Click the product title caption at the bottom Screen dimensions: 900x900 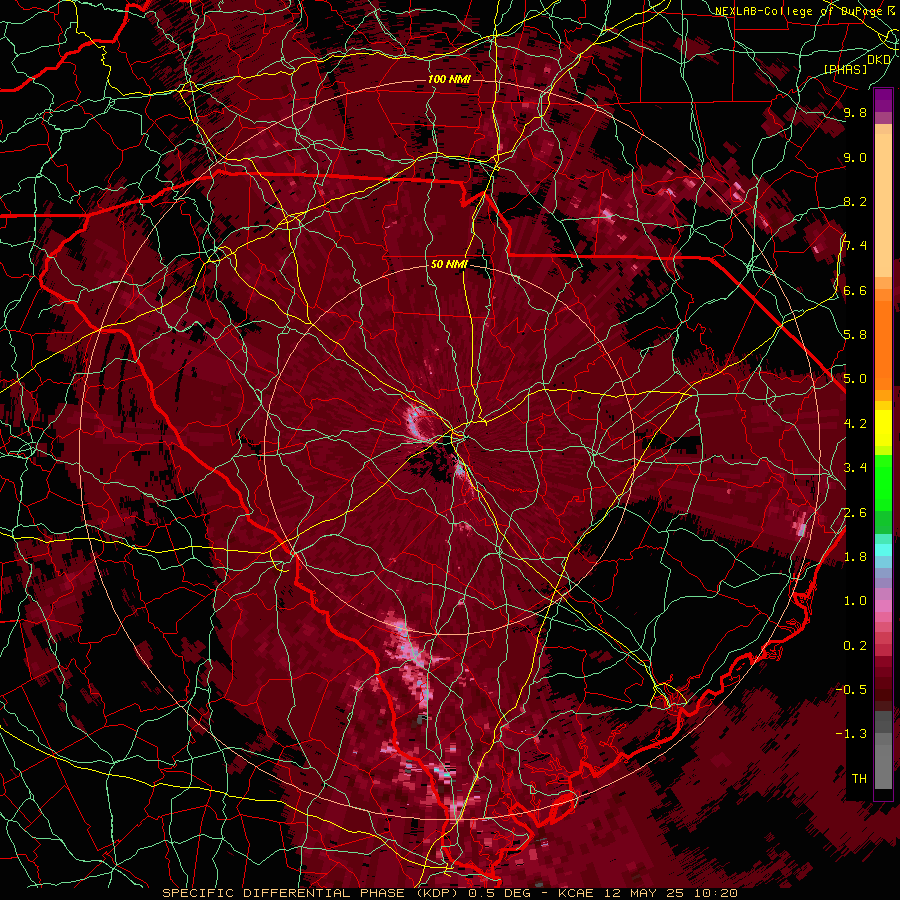[450, 893]
